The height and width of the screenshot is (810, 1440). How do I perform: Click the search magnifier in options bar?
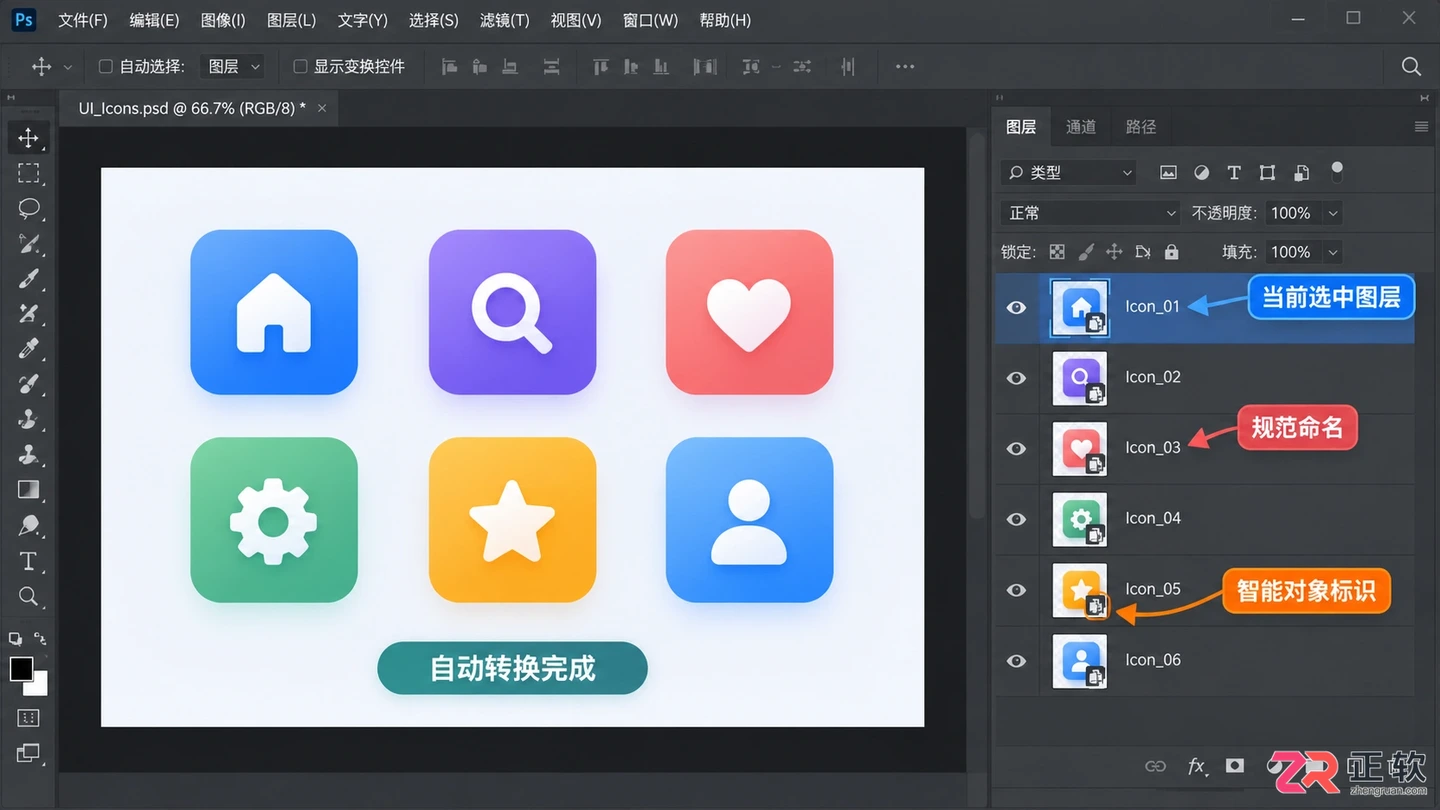tap(1411, 66)
